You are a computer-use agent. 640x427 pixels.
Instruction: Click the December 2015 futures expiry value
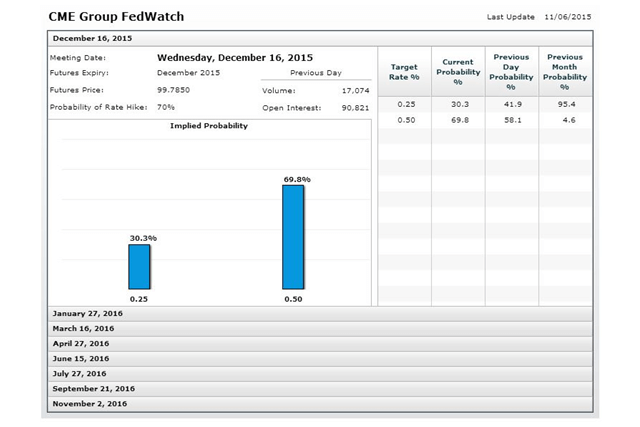coord(189,73)
